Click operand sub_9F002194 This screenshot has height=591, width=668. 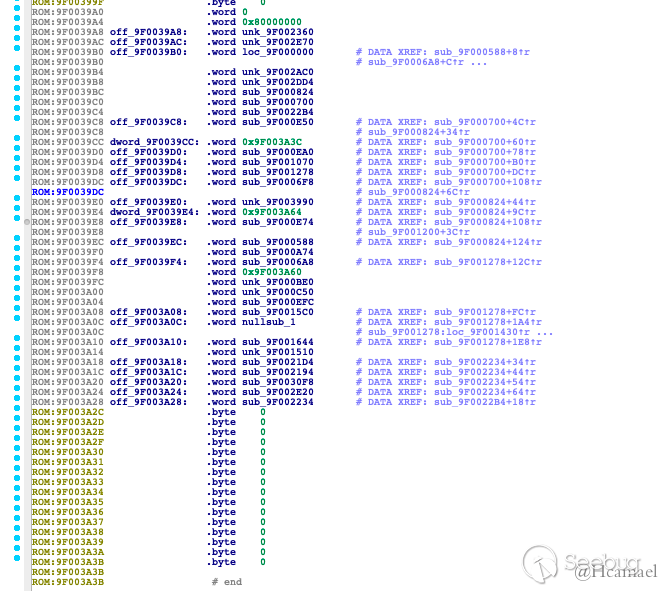pos(278,372)
